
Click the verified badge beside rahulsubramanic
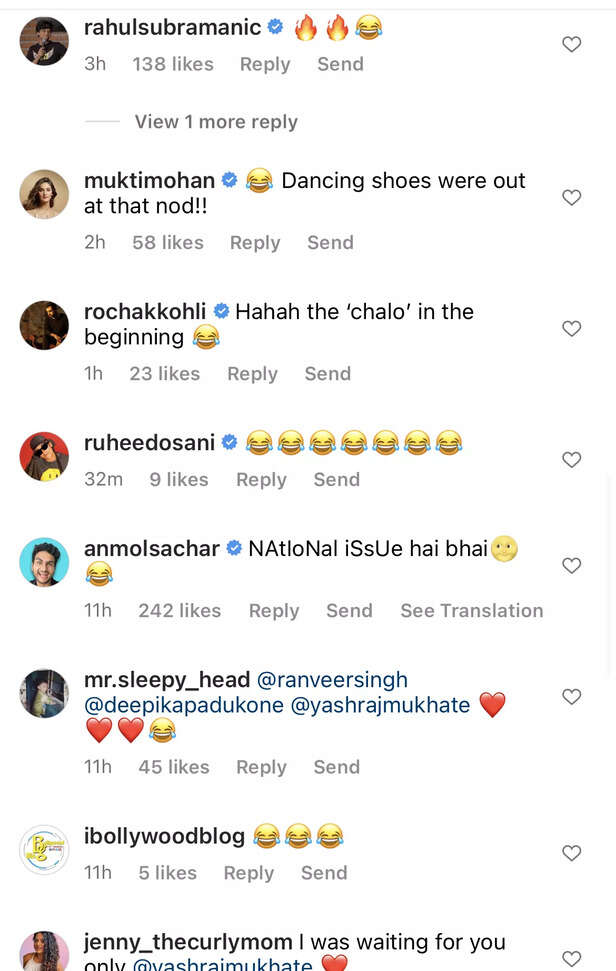[273, 27]
